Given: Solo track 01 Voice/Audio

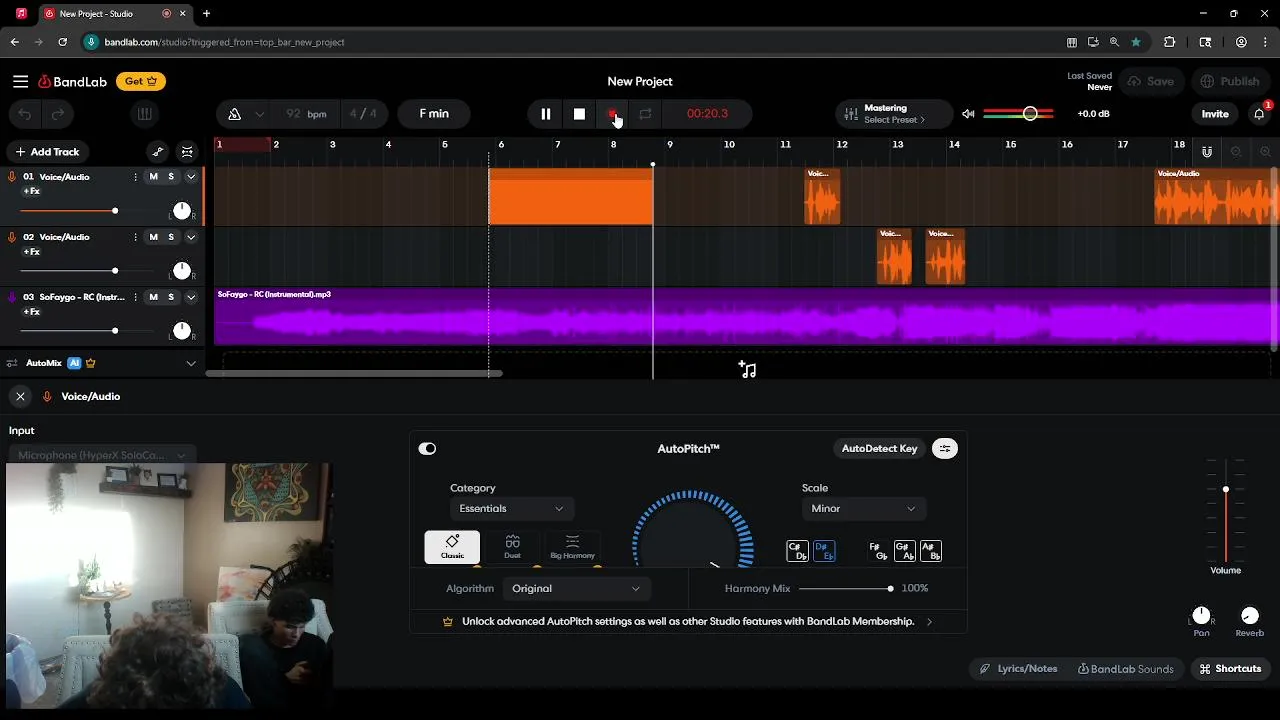Looking at the screenshot, I should tap(171, 177).
